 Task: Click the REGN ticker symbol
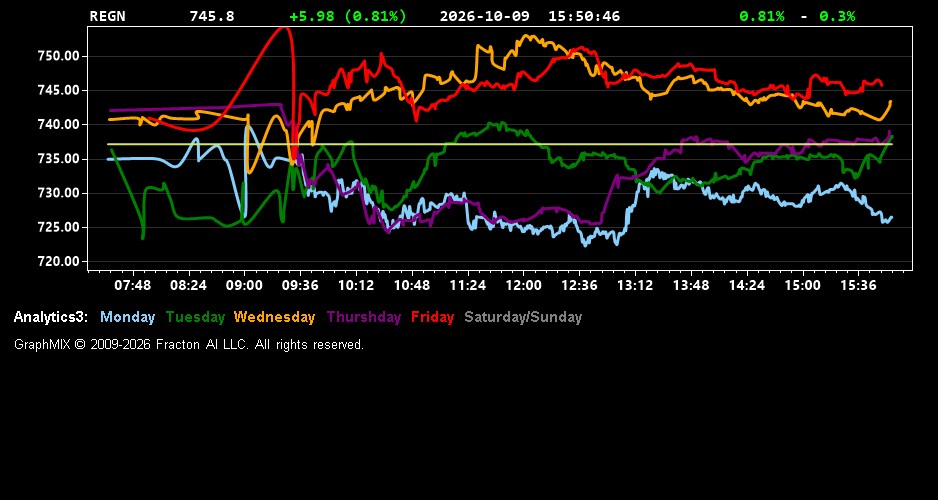(x=108, y=16)
